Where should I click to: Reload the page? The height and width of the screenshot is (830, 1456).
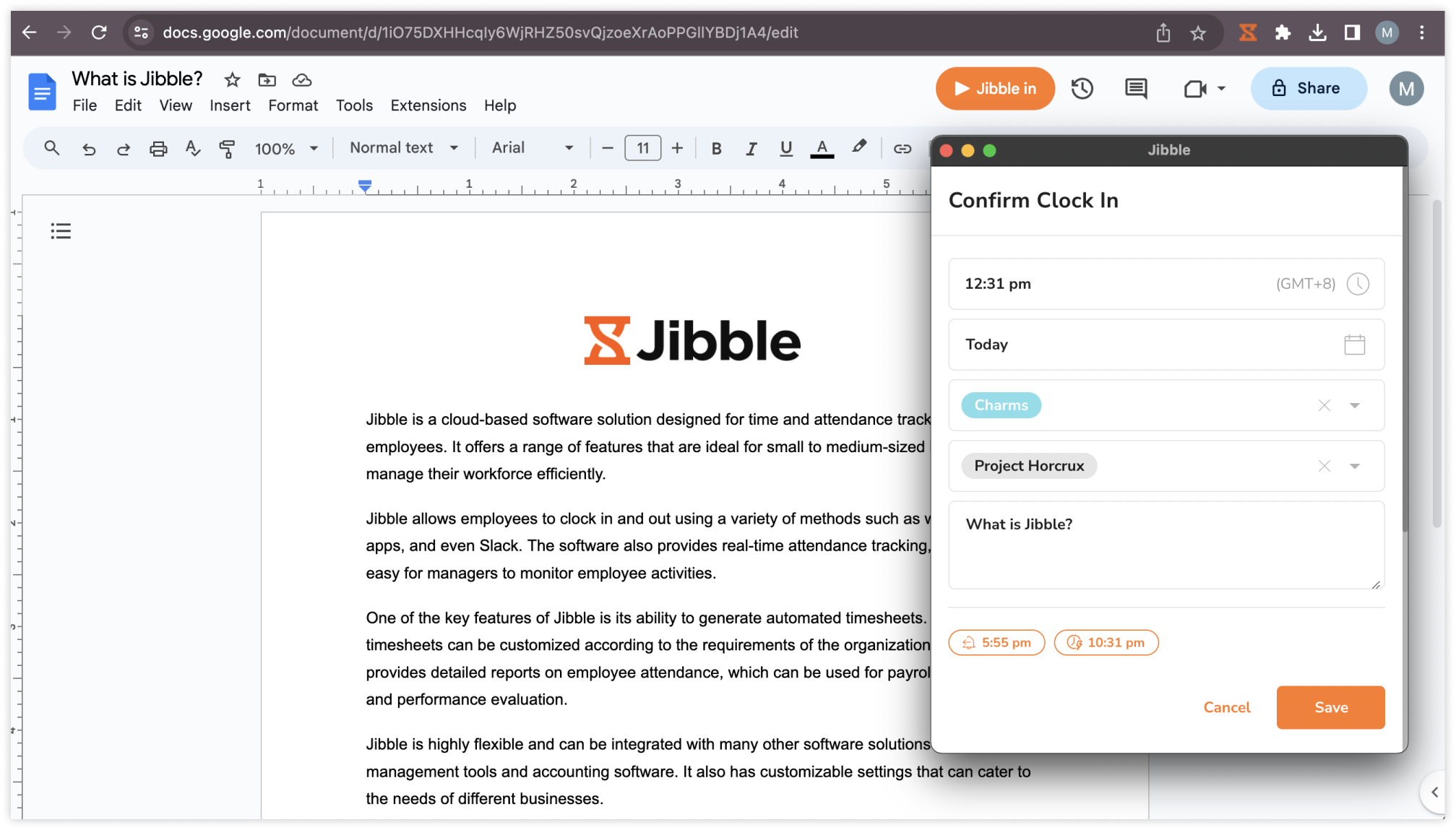99,33
